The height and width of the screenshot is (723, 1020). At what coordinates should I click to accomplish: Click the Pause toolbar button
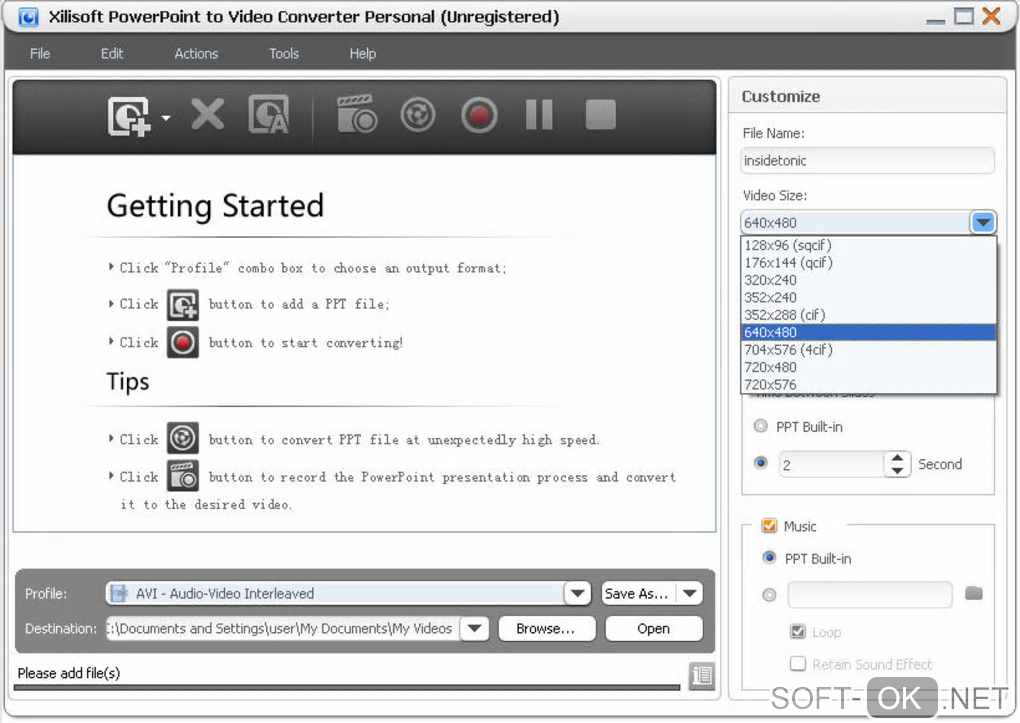coord(539,115)
